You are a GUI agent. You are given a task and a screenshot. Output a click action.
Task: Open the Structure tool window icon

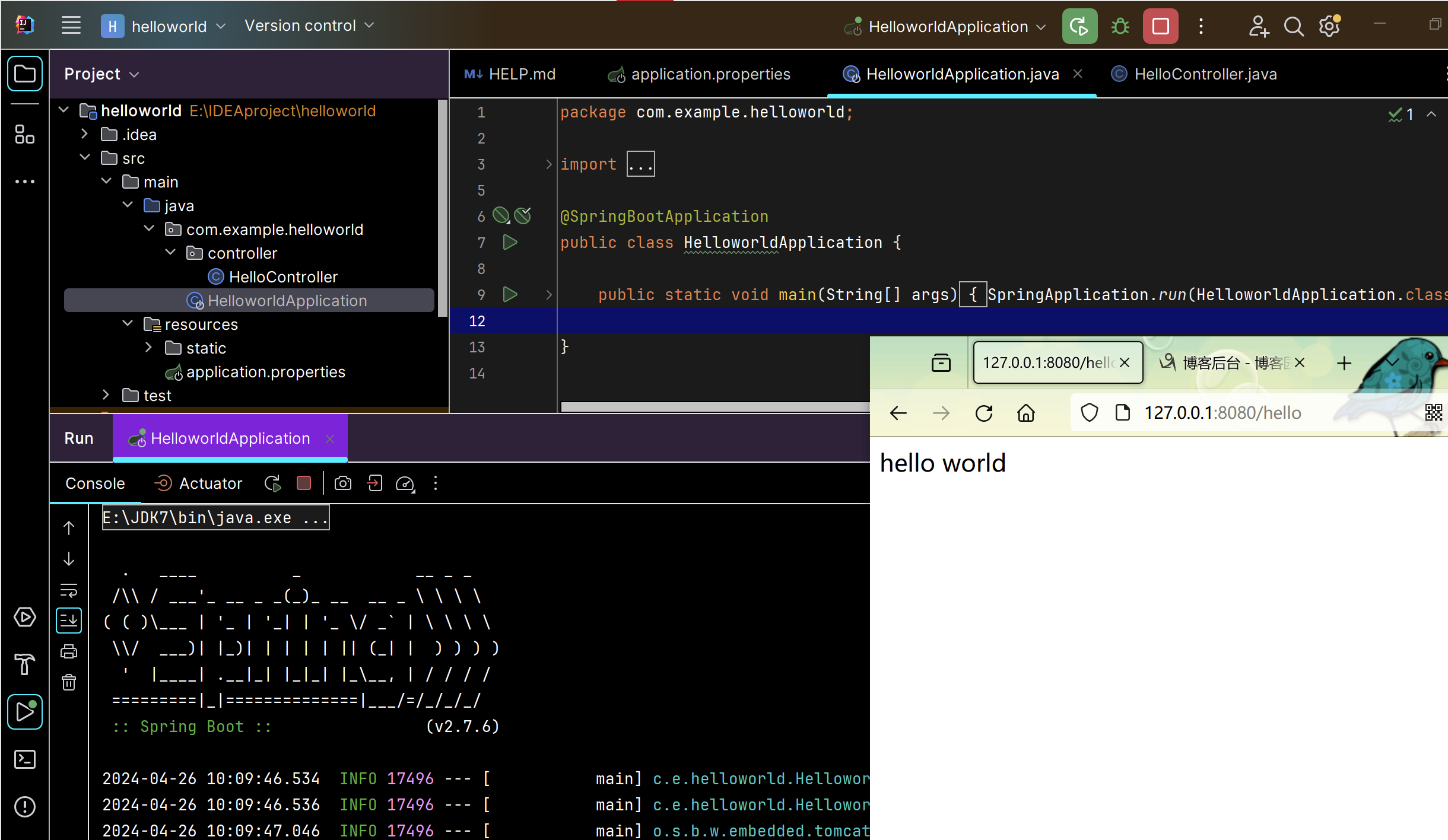[24, 134]
